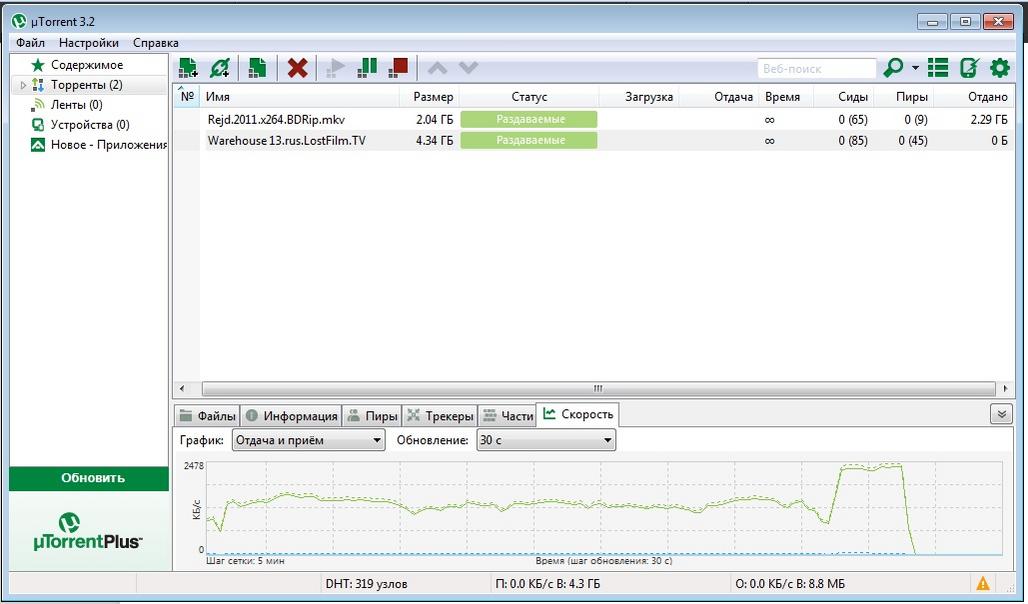Screen dimensions: 1028x604
Task: Click the Add Torrent toolbar icon
Action: 188,68
